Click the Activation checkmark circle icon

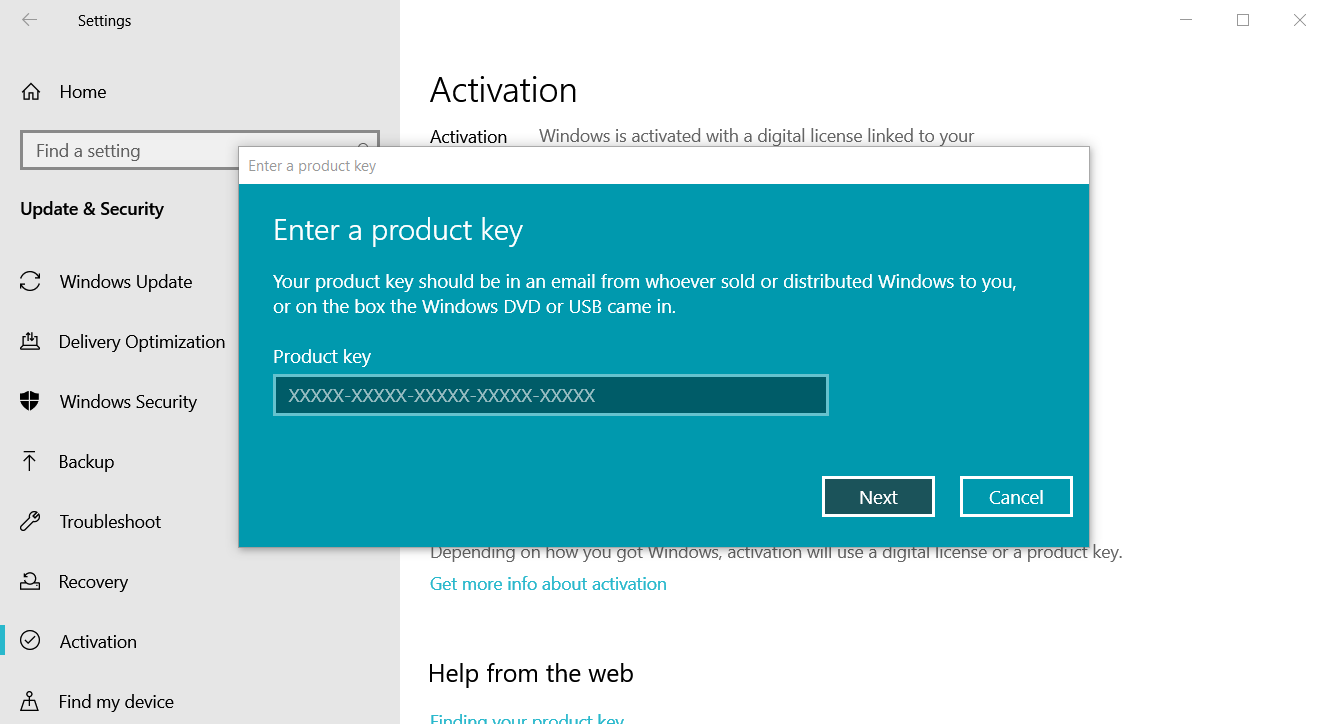[30, 641]
